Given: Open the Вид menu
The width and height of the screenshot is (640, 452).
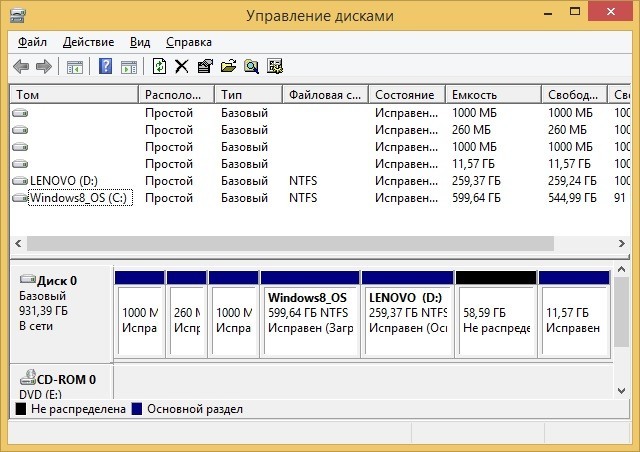Looking at the screenshot, I should pos(140,42).
